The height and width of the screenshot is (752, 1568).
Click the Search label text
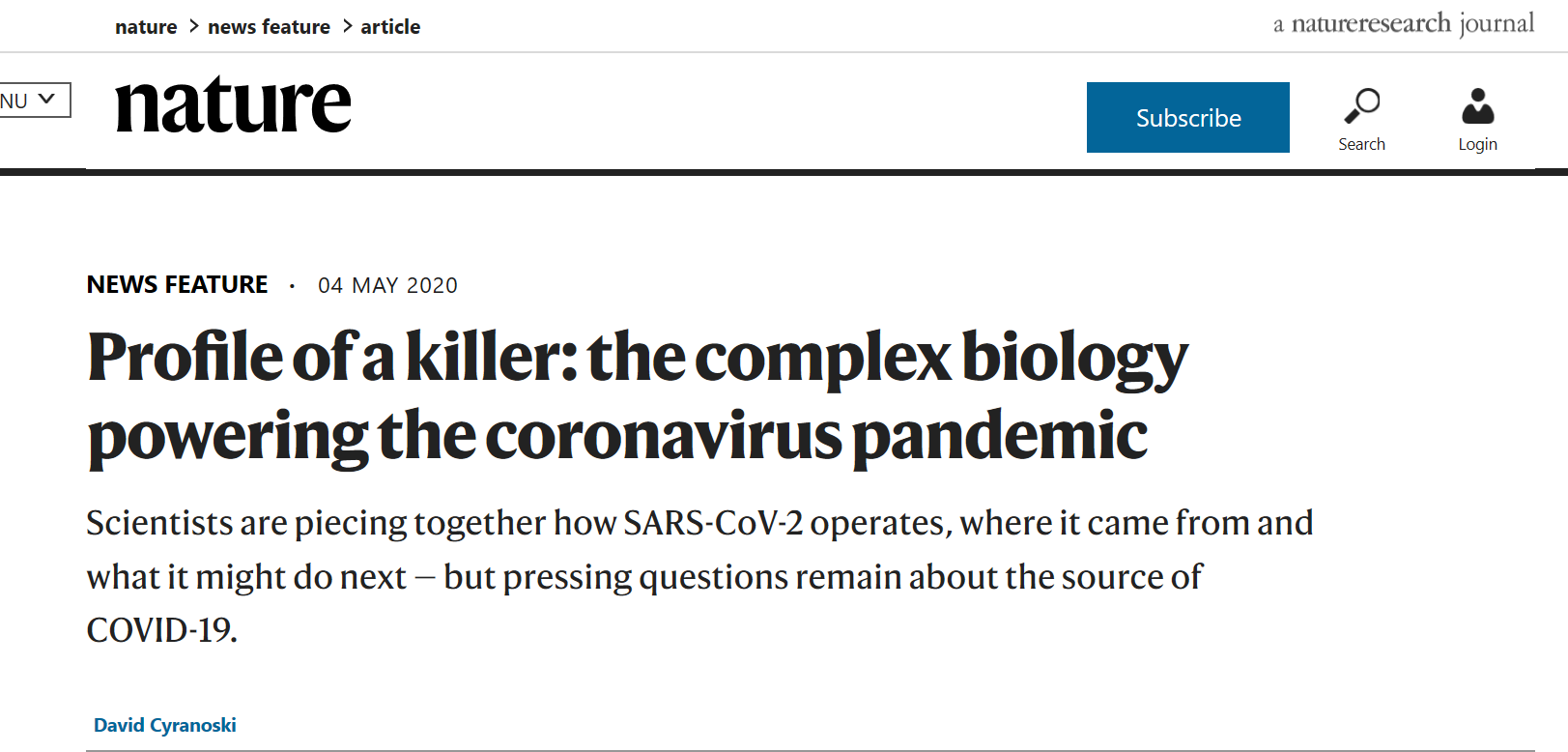1361,144
